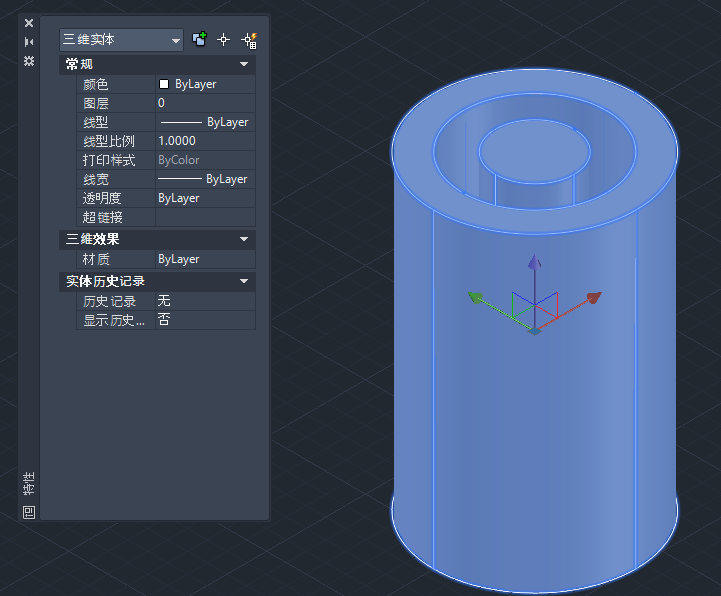
Task: Collapse the 三维效果 section
Action: (244, 239)
